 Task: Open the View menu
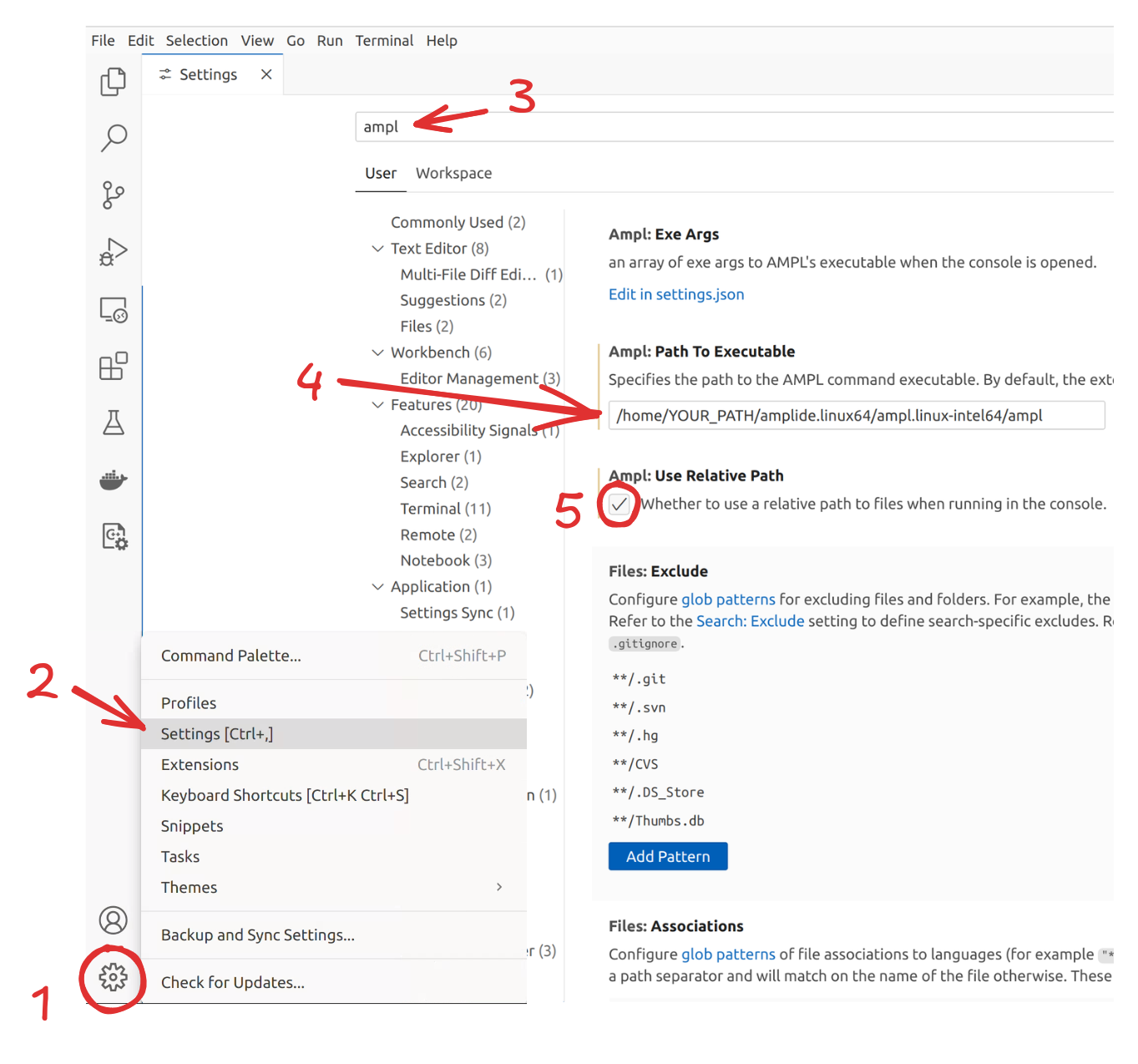(257, 41)
